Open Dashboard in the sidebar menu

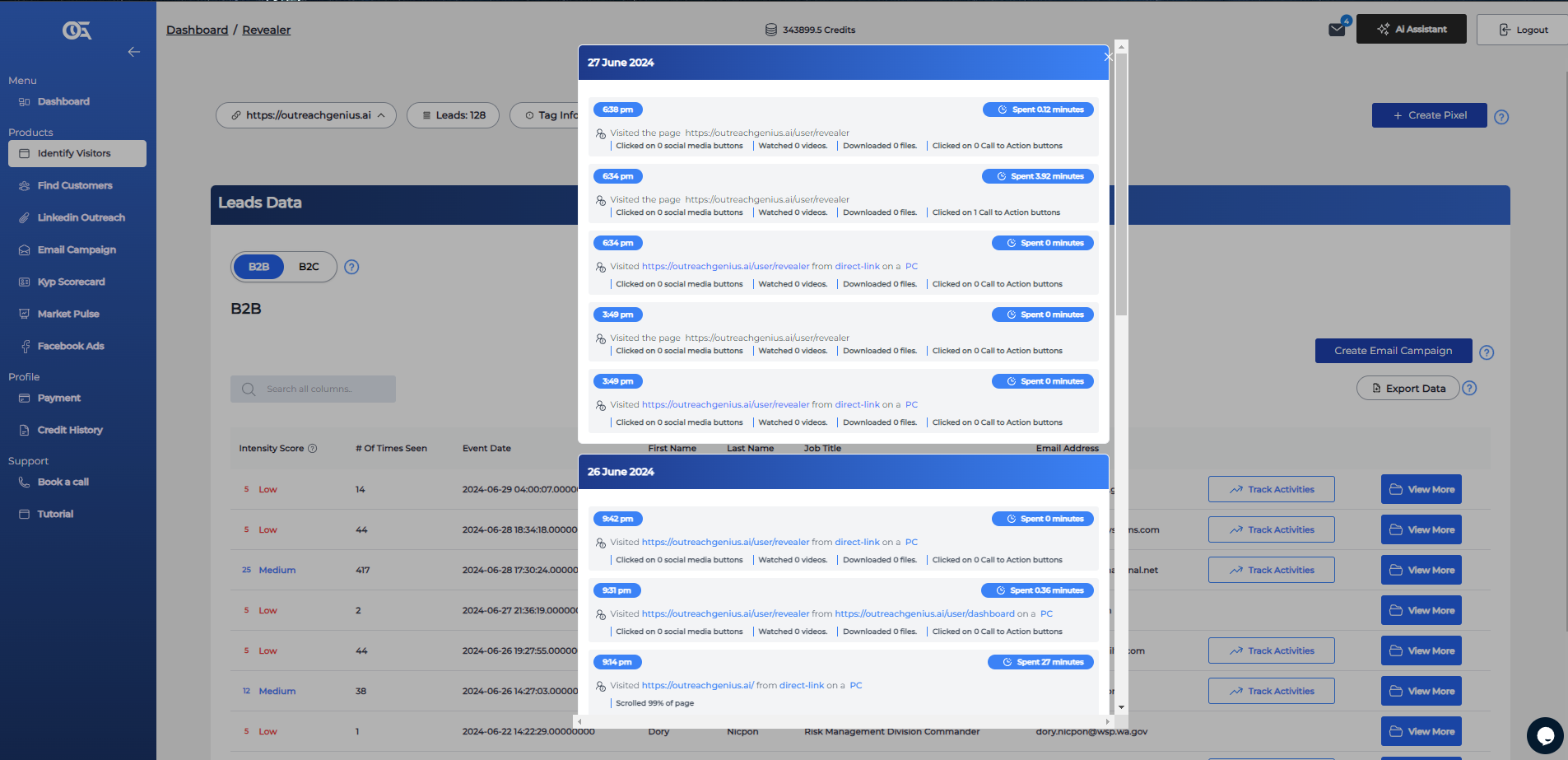coord(63,102)
